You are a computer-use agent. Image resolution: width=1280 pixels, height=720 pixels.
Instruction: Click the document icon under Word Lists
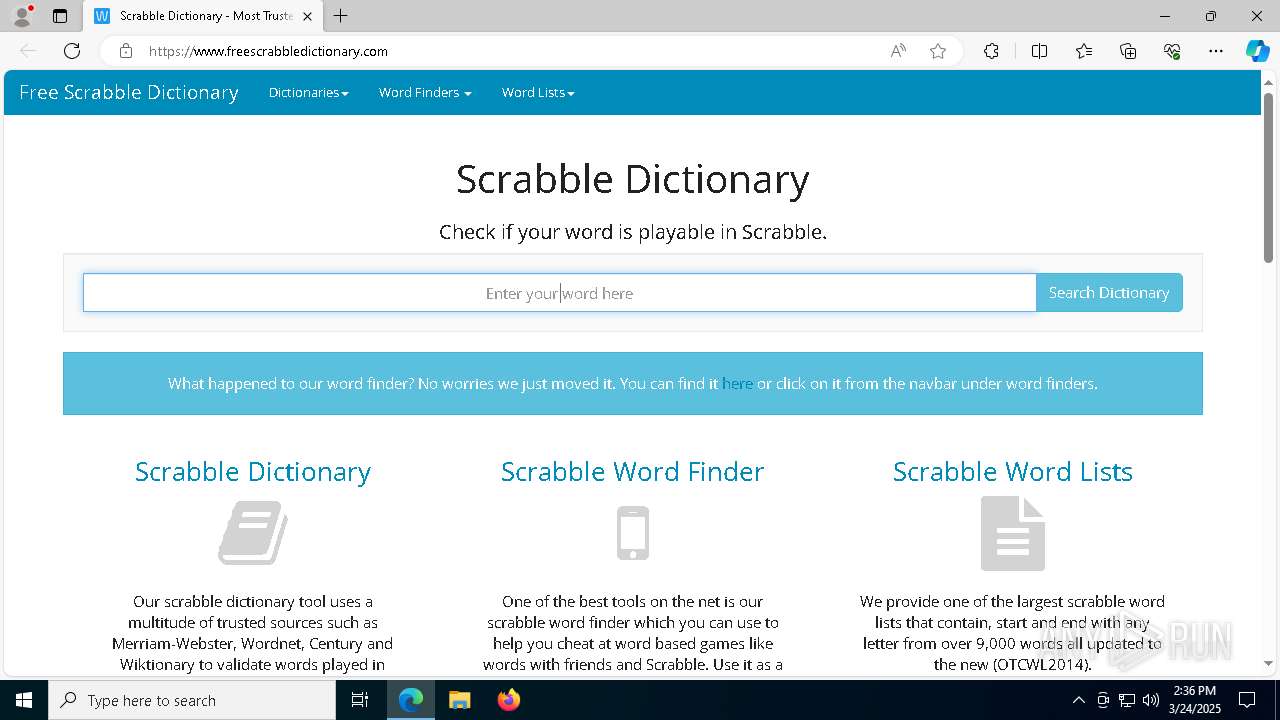pos(1013,534)
